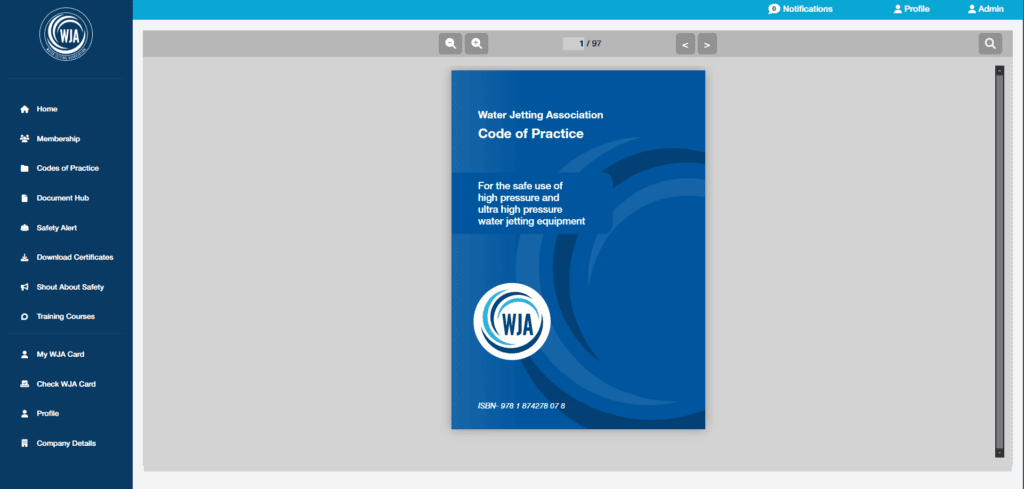This screenshot has width=1024, height=489.
Task: Open Profile from the top bar
Action: [911, 9]
